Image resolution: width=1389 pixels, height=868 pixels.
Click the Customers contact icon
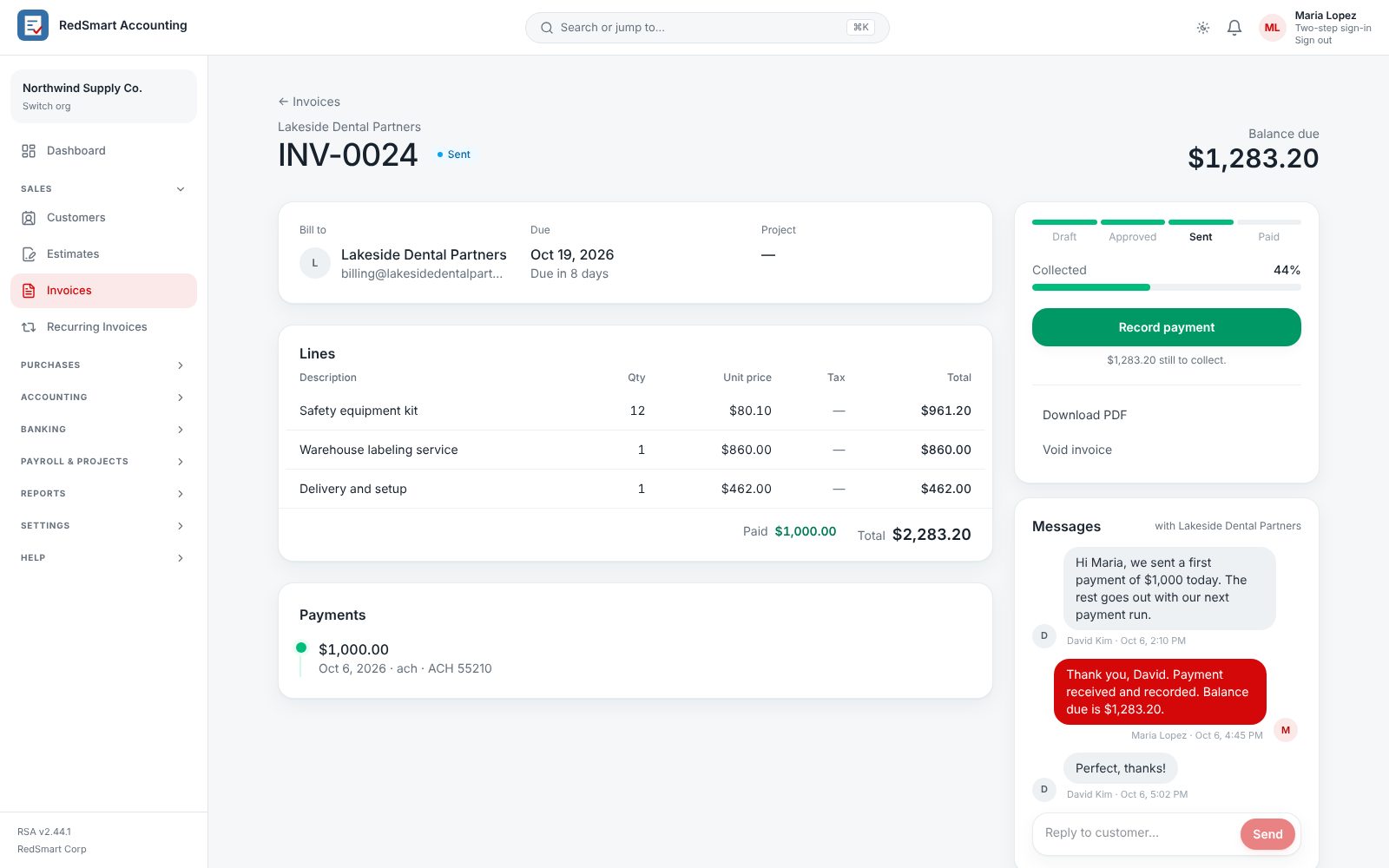(29, 218)
